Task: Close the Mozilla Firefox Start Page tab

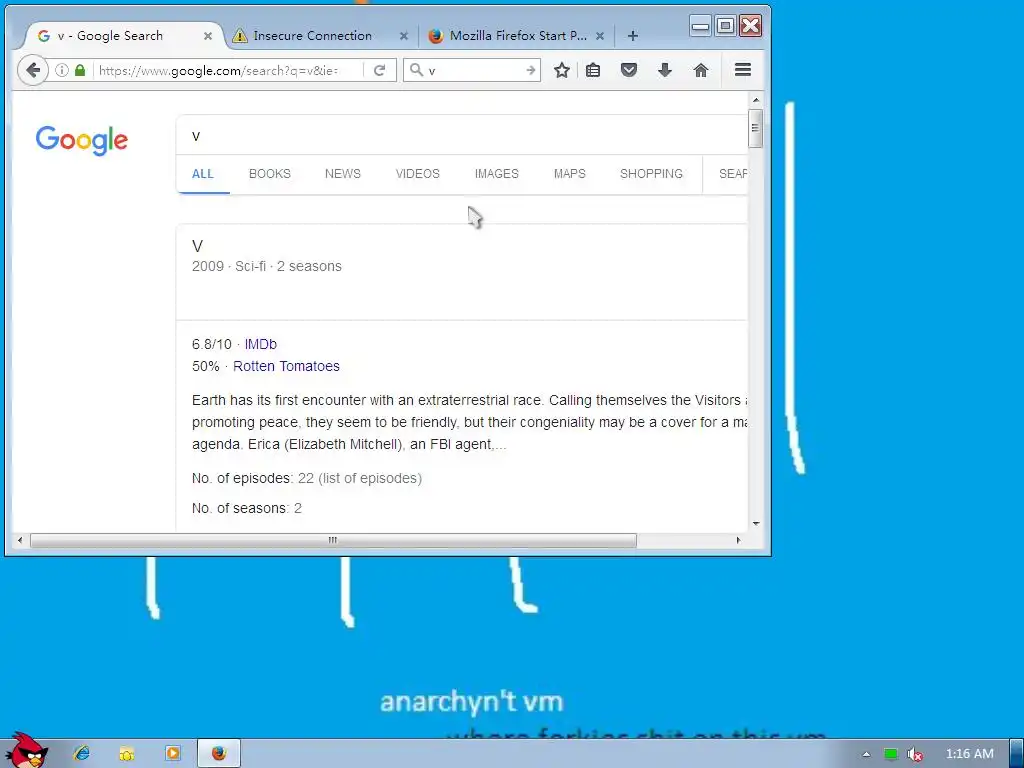Action: (x=600, y=36)
